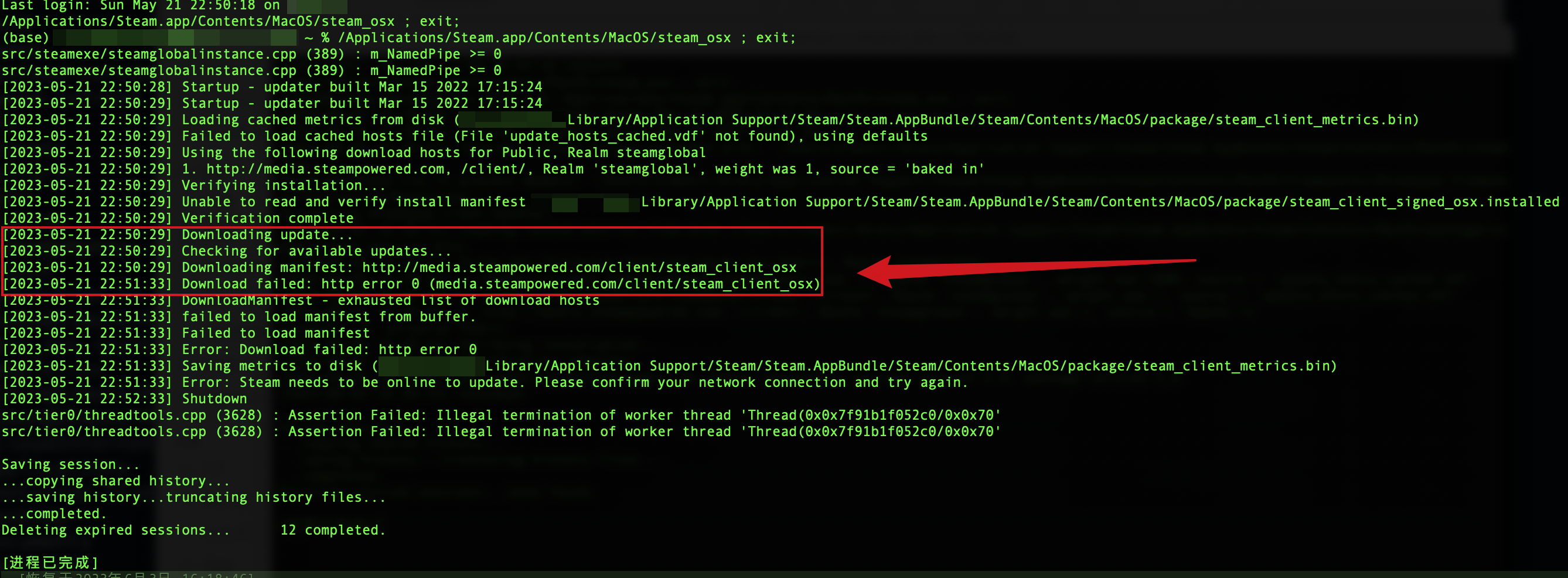Click 'exhausted list of download hosts' message

(468, 300)
